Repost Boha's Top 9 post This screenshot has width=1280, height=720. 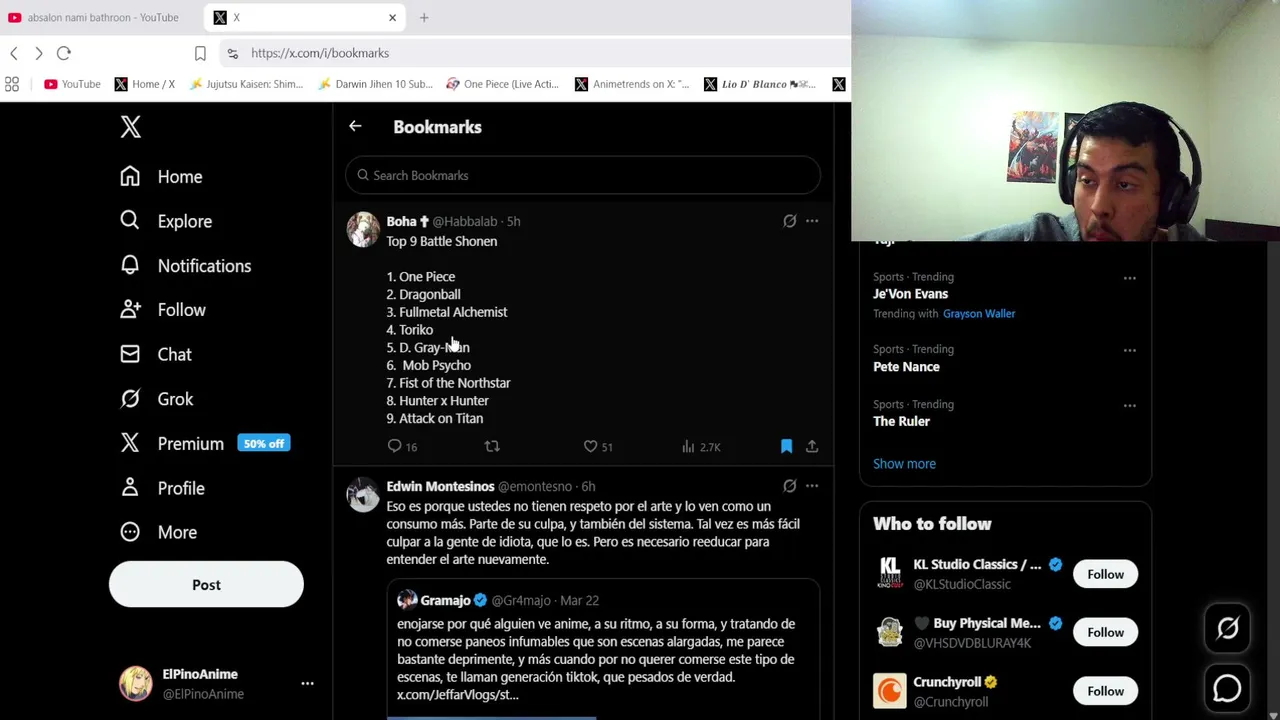pyautogui.click(x=492, y=447)
